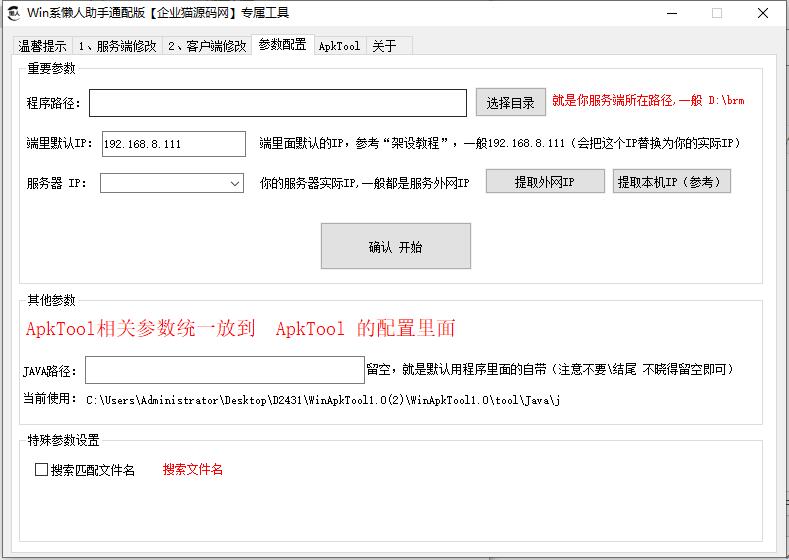Click the app icon in the title bar
The width and height of the screenshot is (789, 560).
[x=13, y=13]
